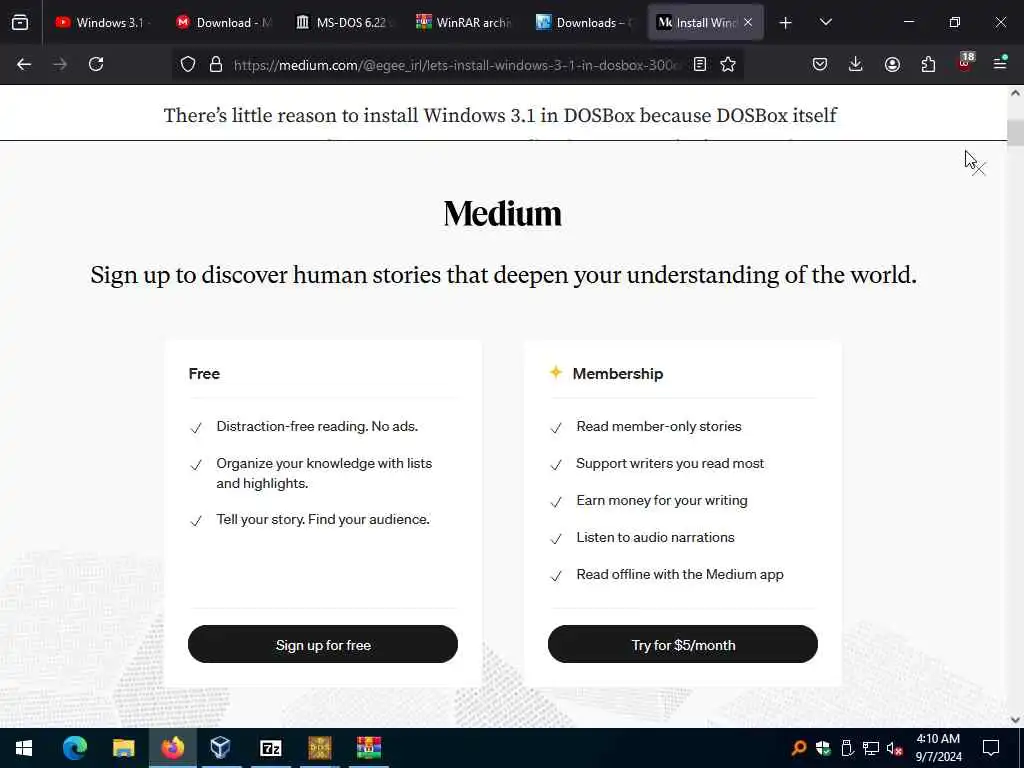Click 'Support writers you read most' text

pyautogui.click(x=669, y=464)
